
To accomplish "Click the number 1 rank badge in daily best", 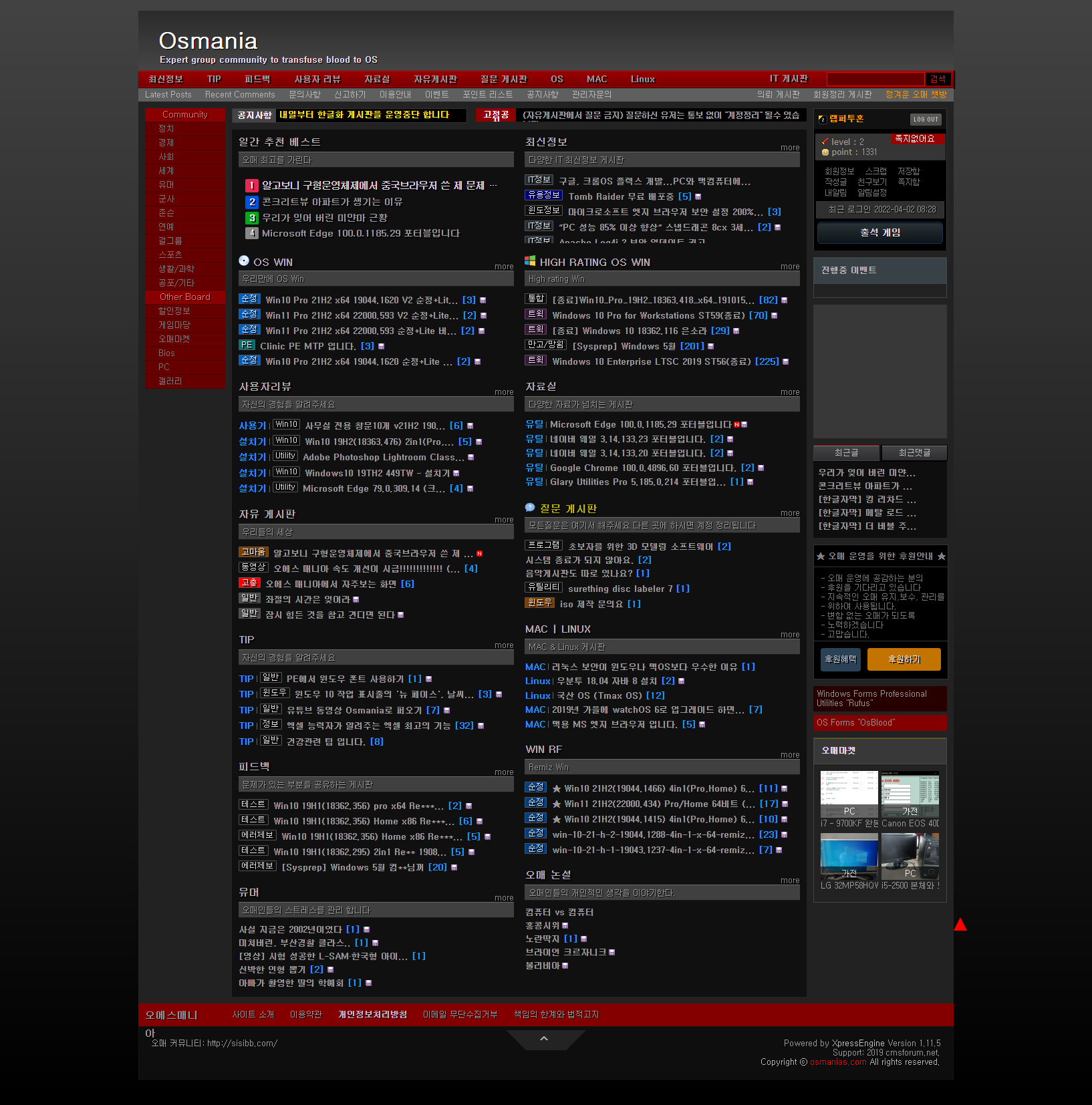I will click(x=251, y=186).
